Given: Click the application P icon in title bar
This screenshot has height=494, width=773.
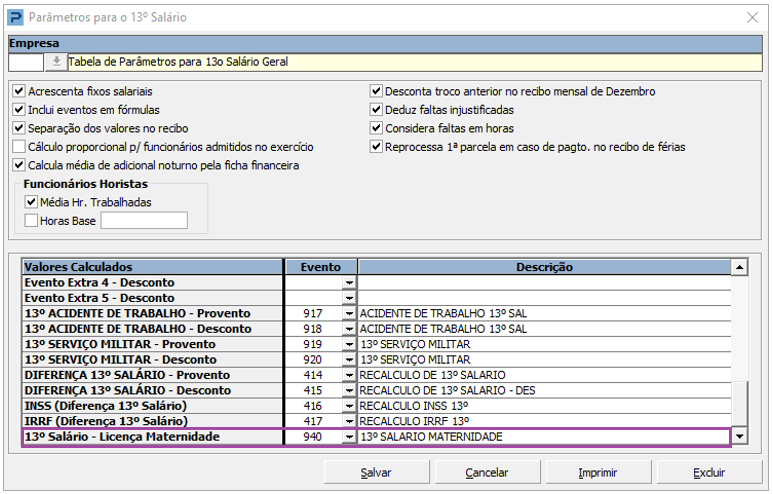Looking at the screenshot, I should 16,18.
